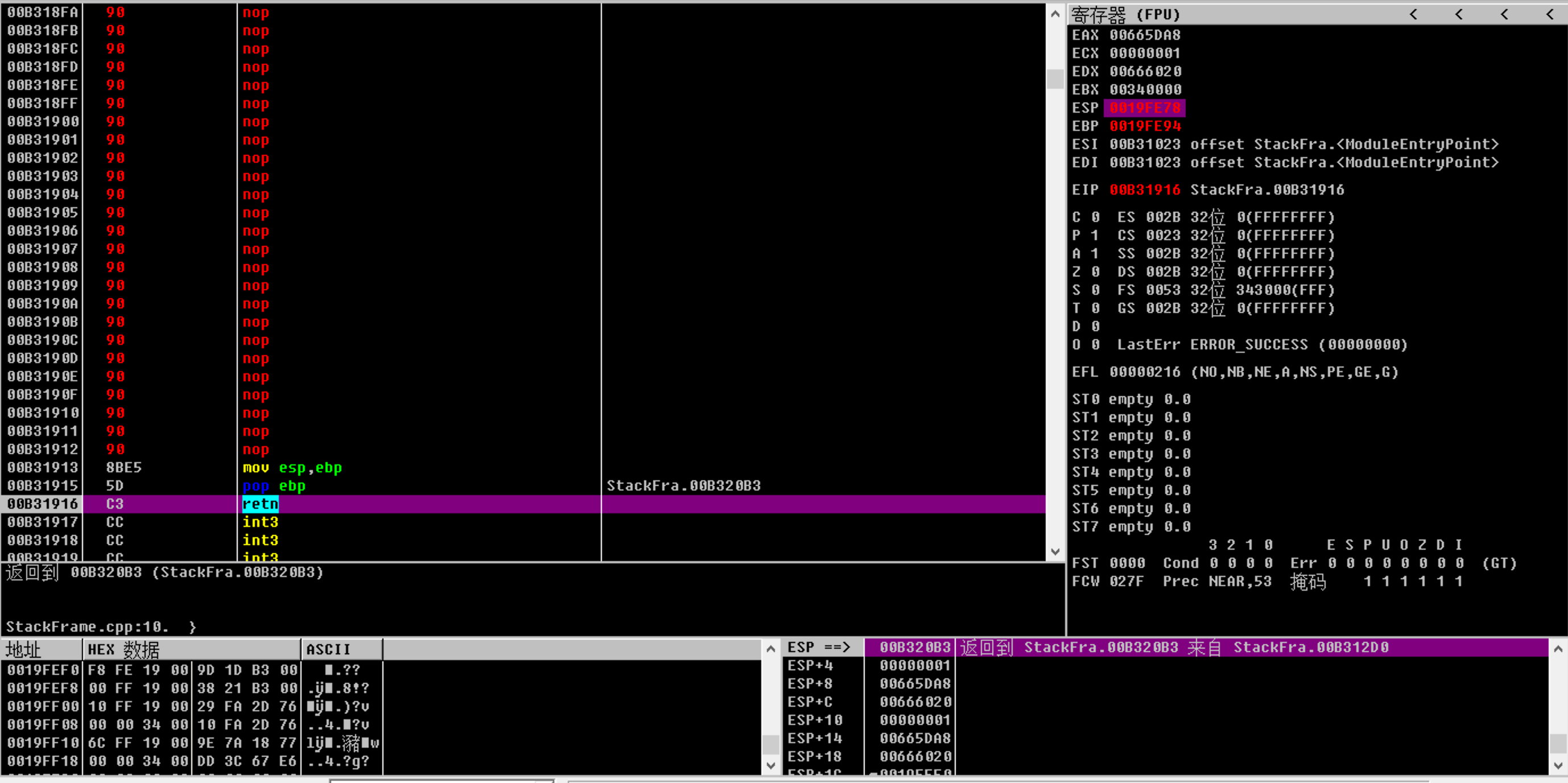The width and height of the screenshot is (1568, 783).
Task: Toggle the P parity flag value
Action: (x=1096, y=236)
